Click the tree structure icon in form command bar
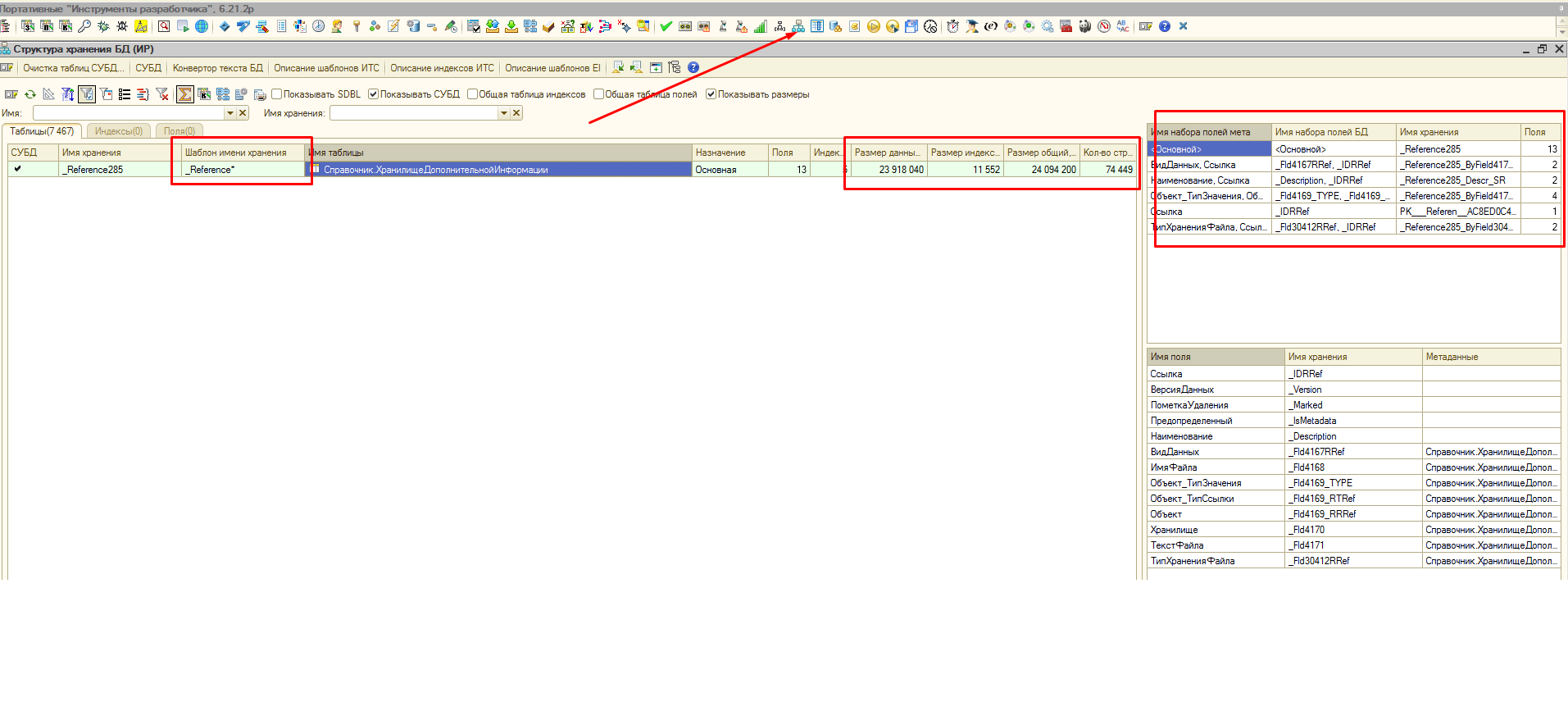 (x=675, y=67)
